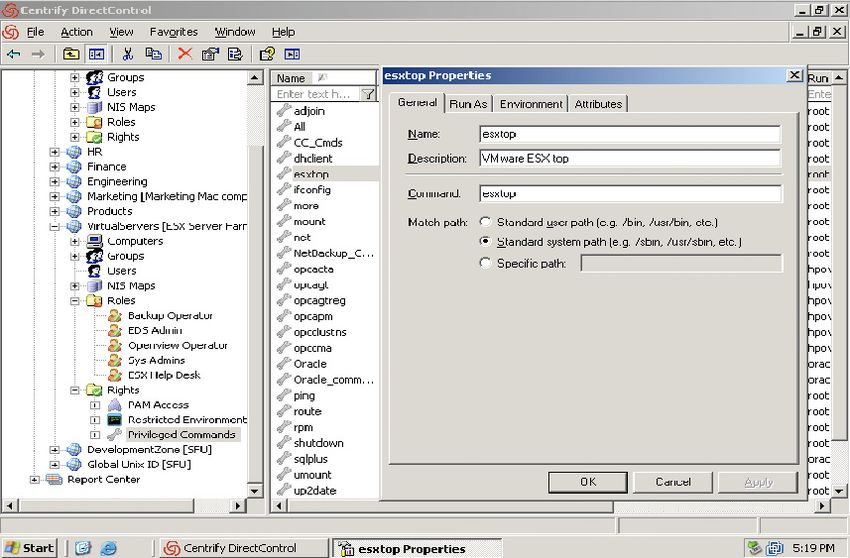Click the tree pane scroll down arrow
The image size is (850, 558).
coord(255,491)
